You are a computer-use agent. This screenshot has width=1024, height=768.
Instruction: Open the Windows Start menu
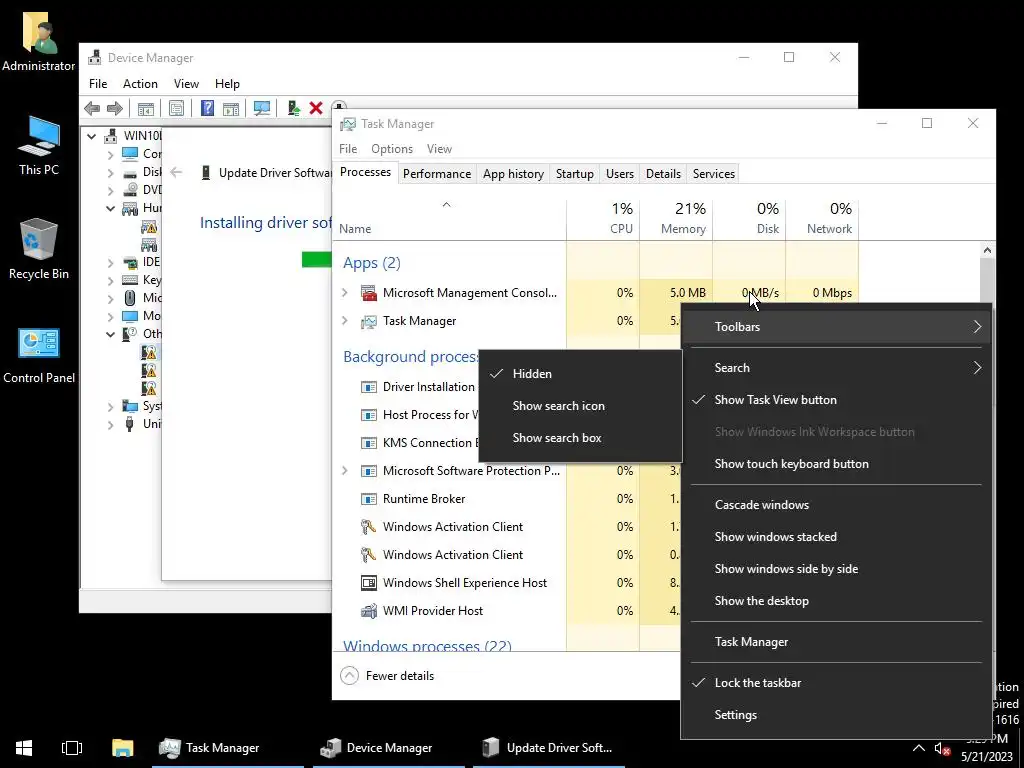pyautogui.click(x=24, y=748)
